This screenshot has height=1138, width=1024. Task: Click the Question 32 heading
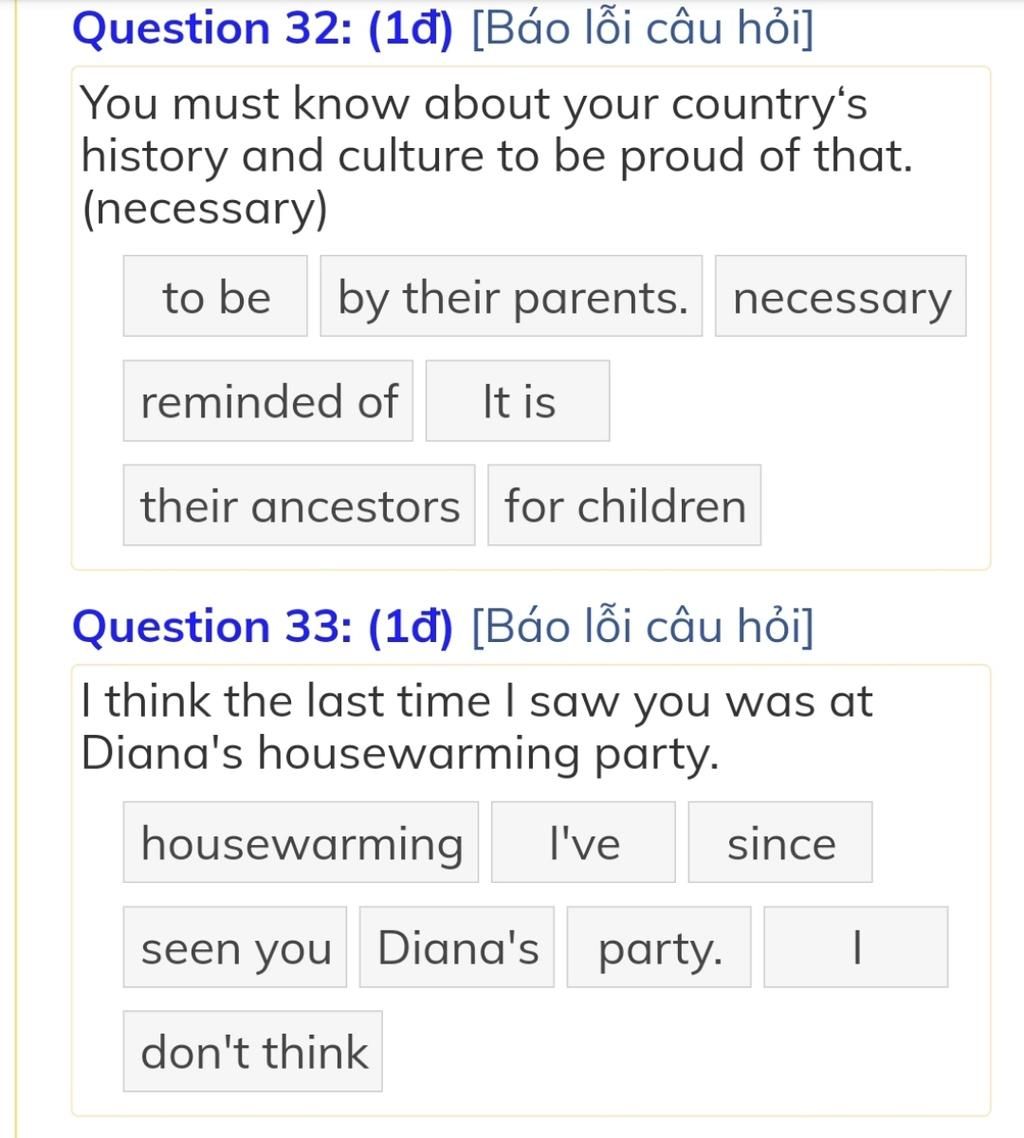coord(262,29)
